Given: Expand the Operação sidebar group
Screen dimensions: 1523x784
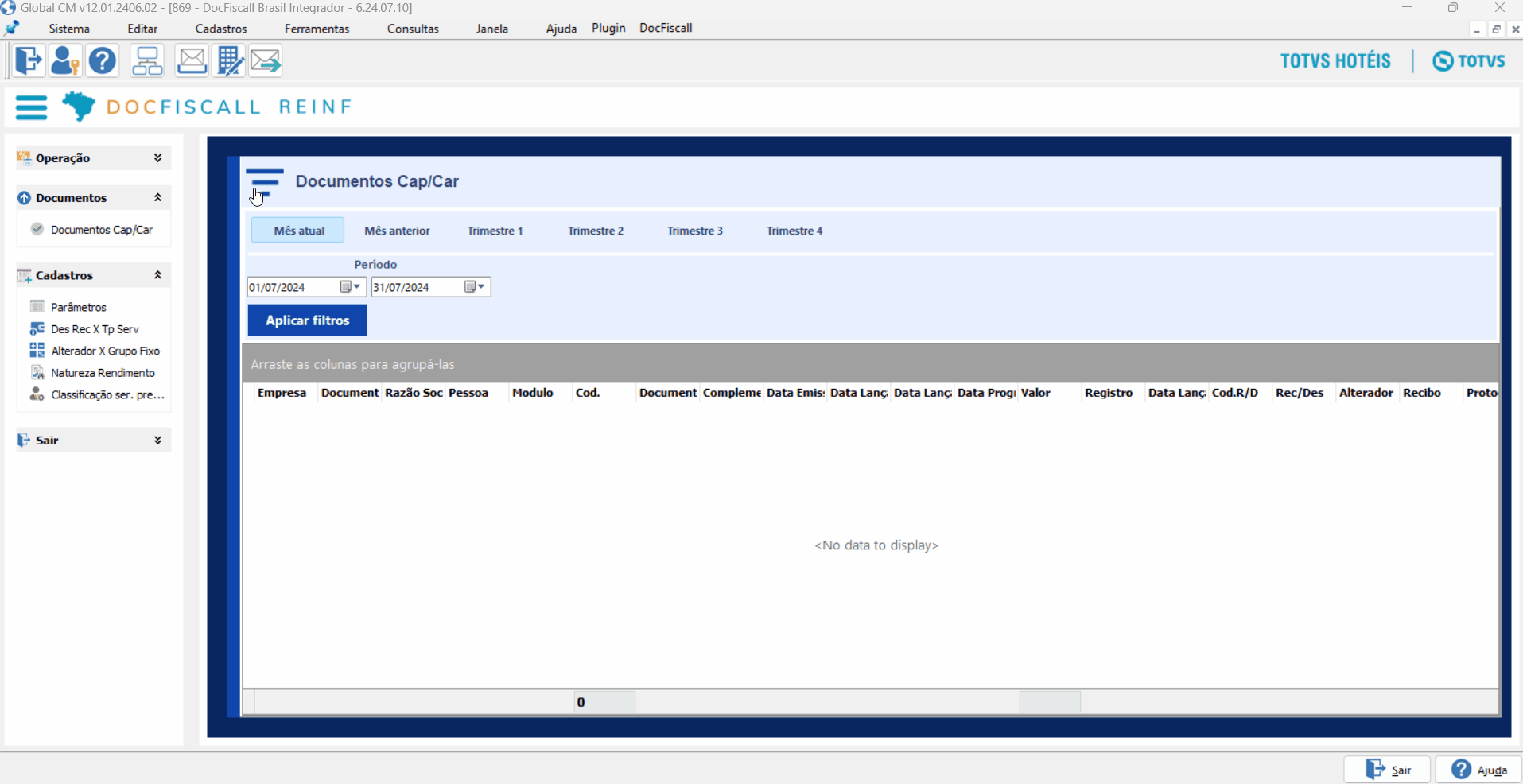Looking at the screenshot, I should tap(157, 158).
